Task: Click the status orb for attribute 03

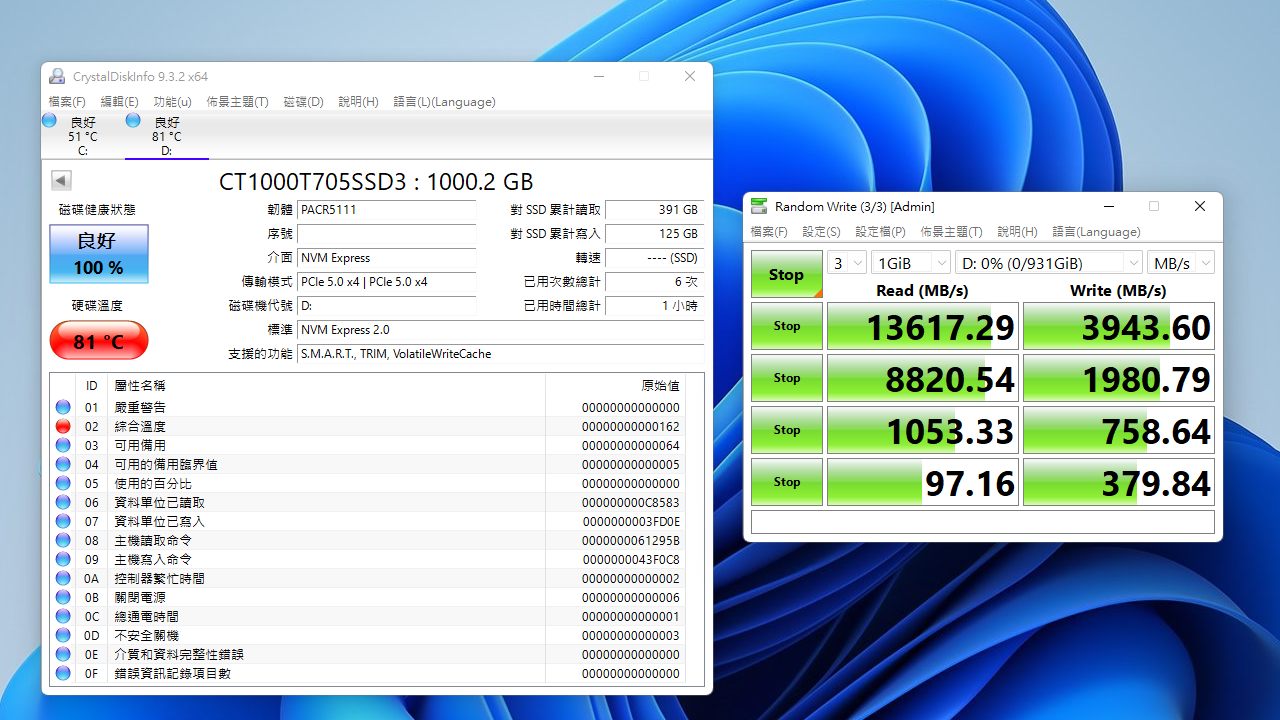Action: coord(63,445)
